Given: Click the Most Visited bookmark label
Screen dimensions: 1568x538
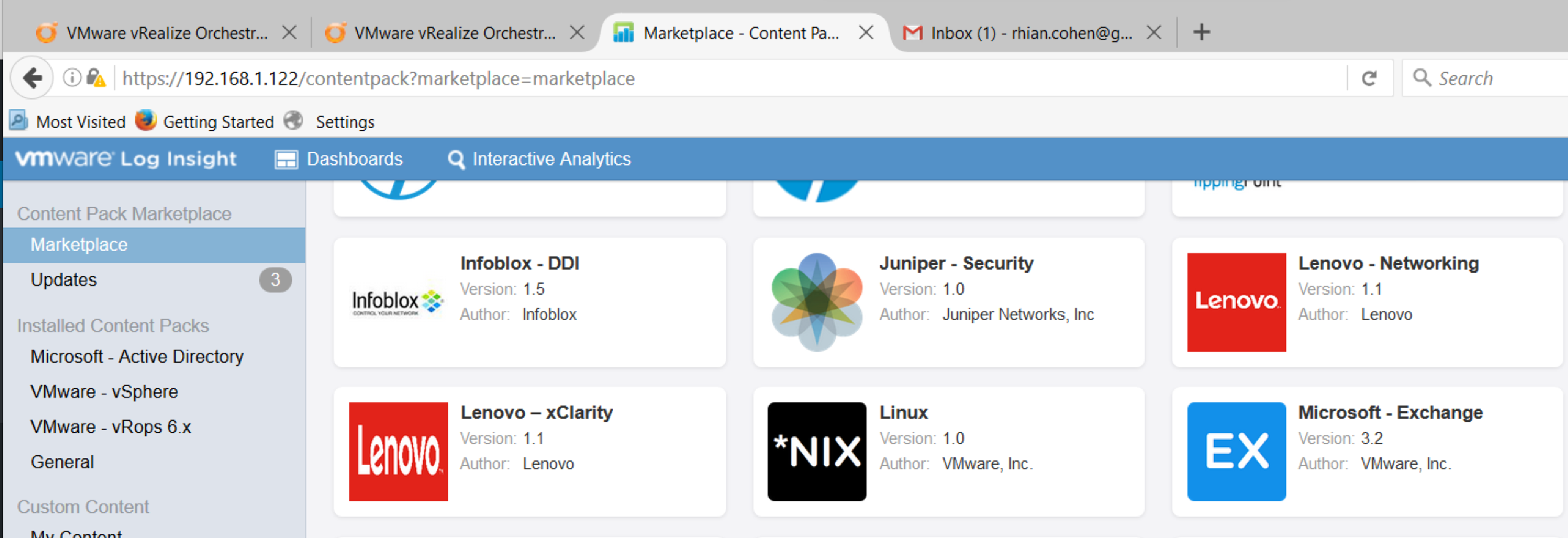Looking at the screenshot, I should pos(81,122).
